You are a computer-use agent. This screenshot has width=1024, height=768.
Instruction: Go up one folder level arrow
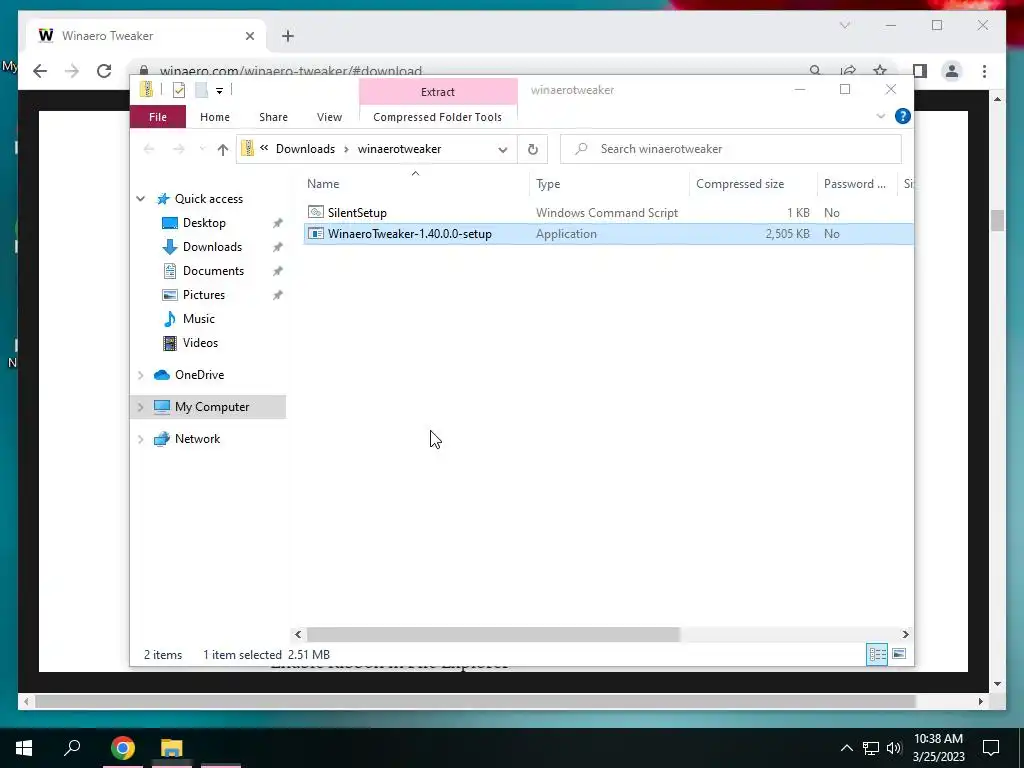point(223,150)
